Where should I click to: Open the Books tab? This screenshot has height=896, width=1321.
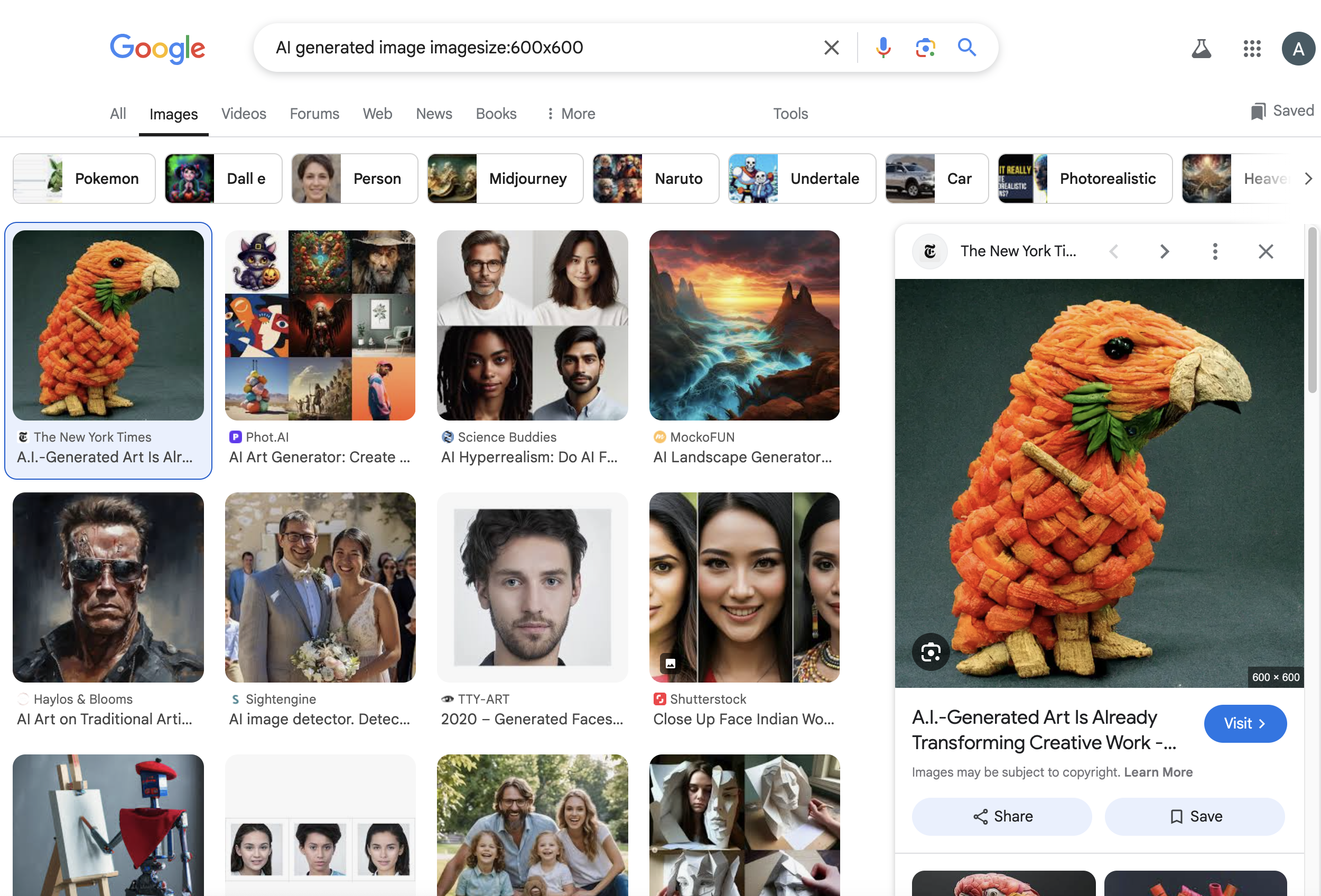496,114
